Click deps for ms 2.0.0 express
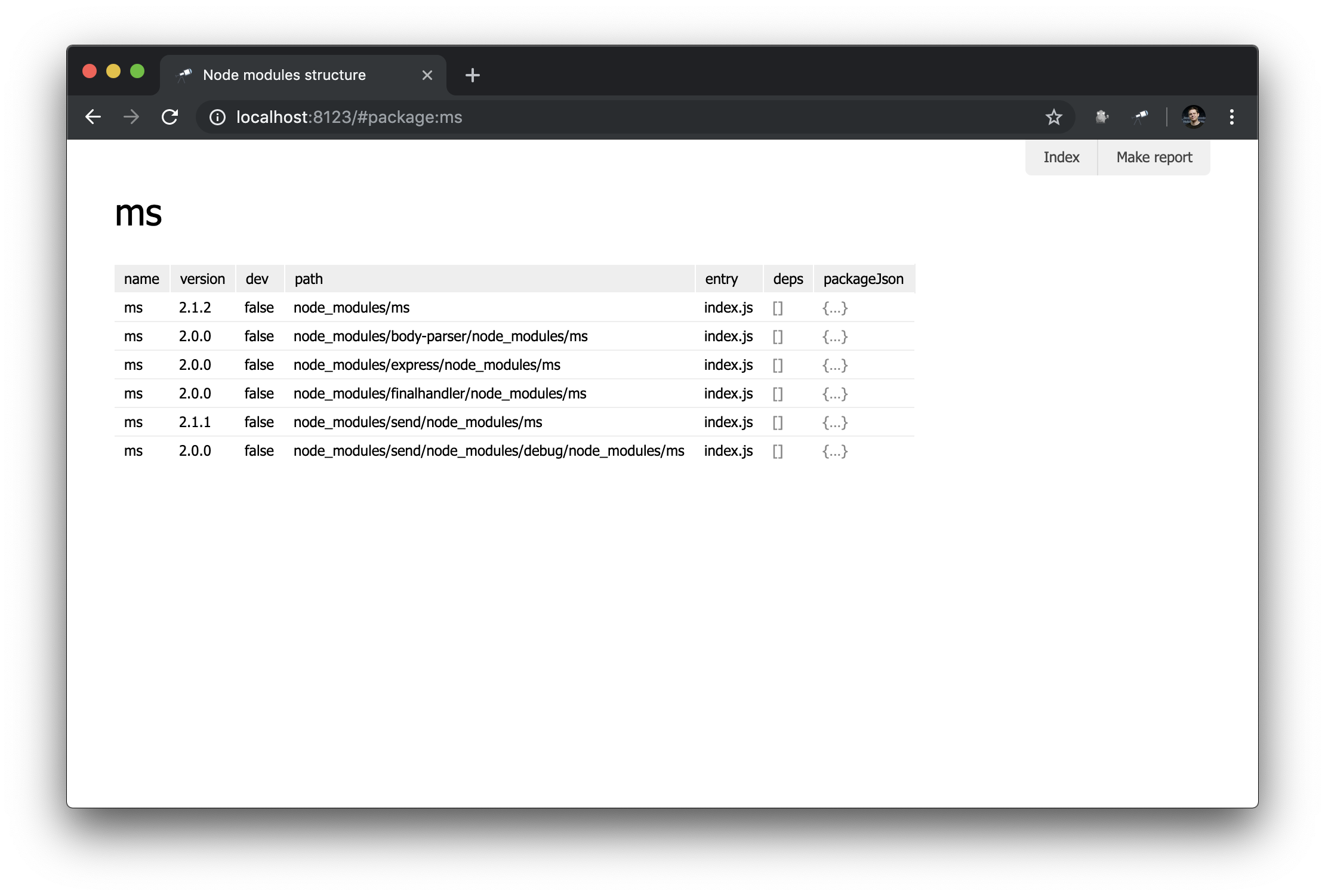 click(x=778, y=365)
